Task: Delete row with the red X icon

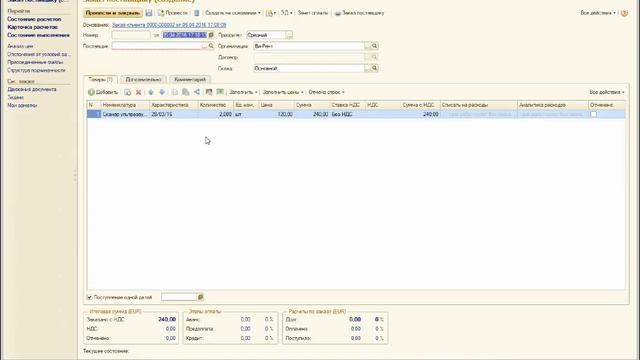Action: (x=138, y=92)
